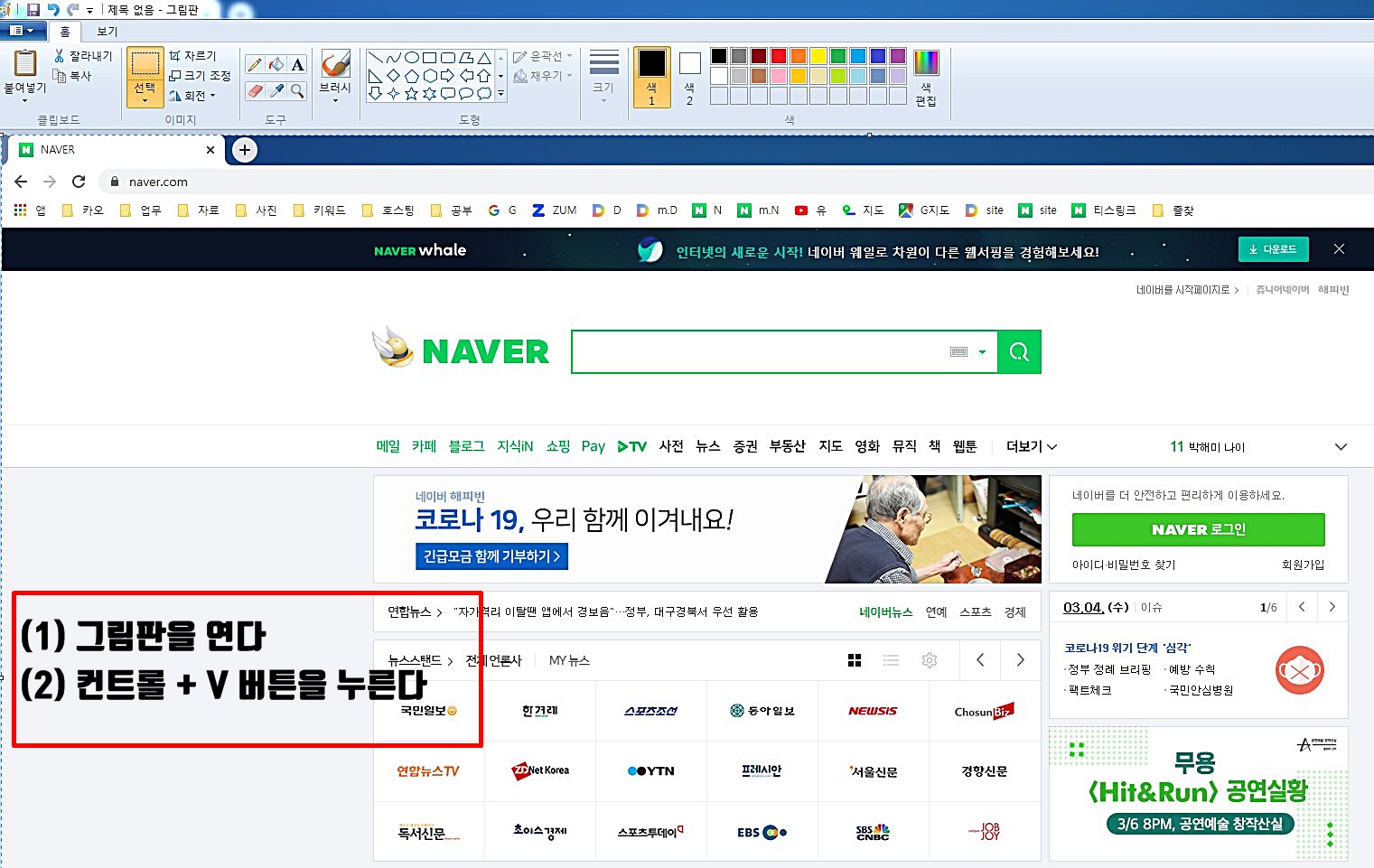The image size is (1374, 868).
Task: Close the whale banner with X
Action: tap(1339, 249)
